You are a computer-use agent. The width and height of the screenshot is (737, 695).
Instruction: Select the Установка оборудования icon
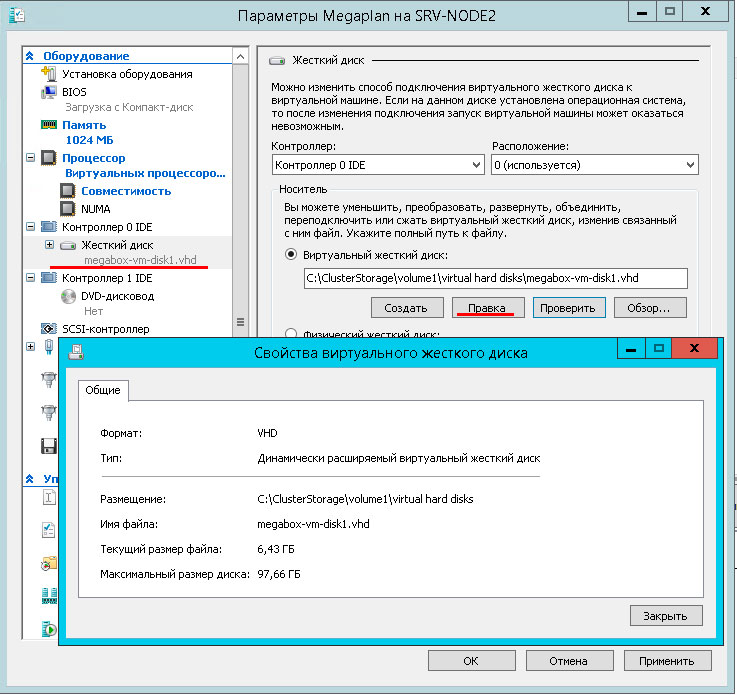(49, 74)
